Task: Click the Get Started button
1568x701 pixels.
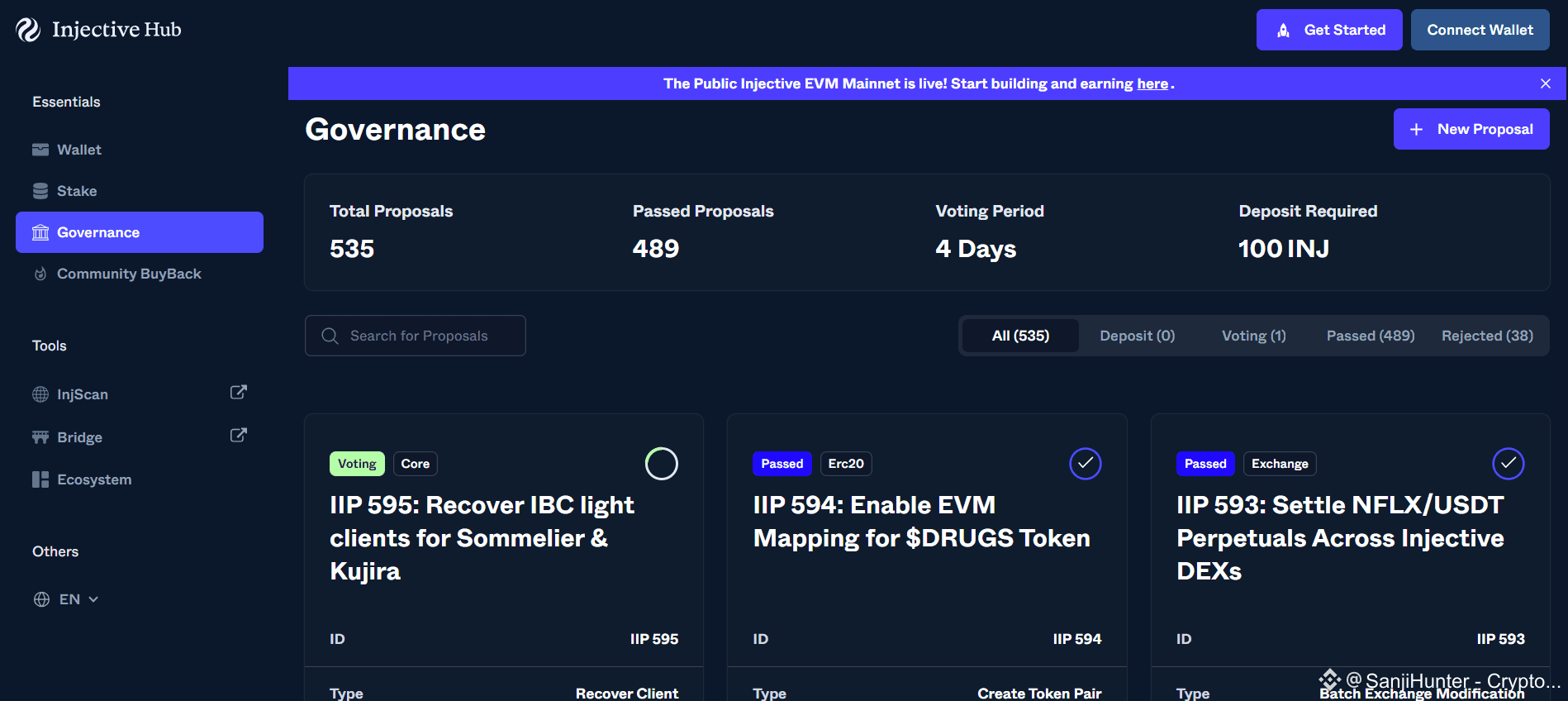Action: coord(1328,30)
